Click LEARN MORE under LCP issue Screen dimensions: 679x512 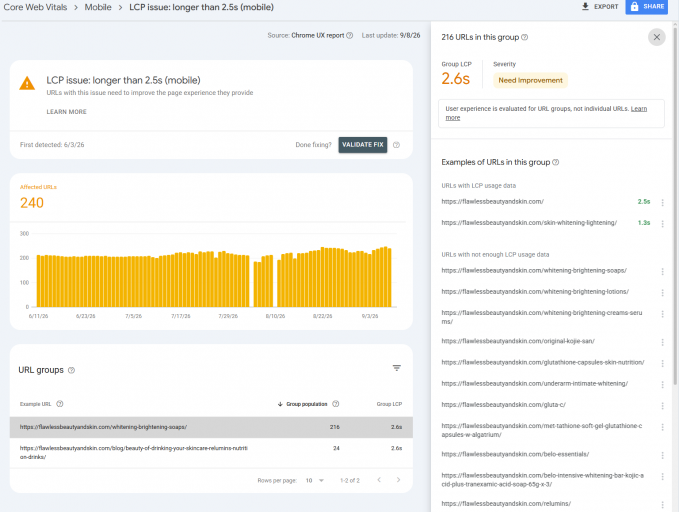67,112
